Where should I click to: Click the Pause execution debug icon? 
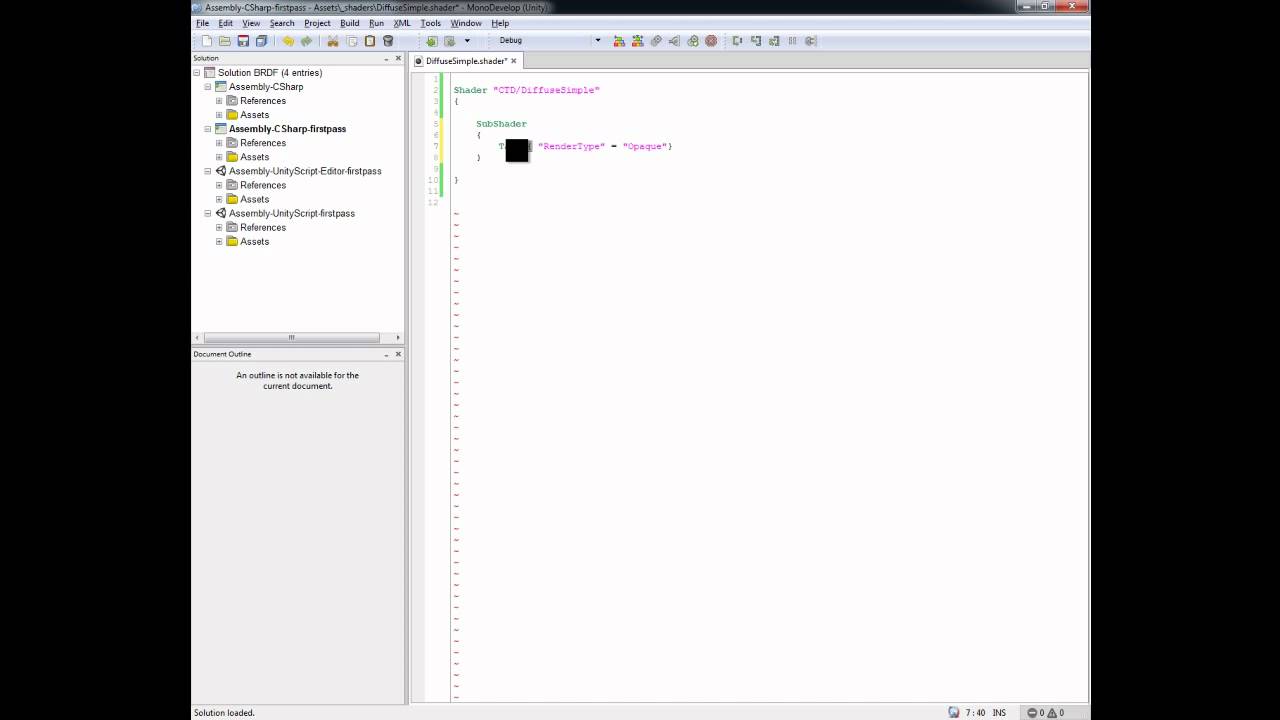click(792, 41)
